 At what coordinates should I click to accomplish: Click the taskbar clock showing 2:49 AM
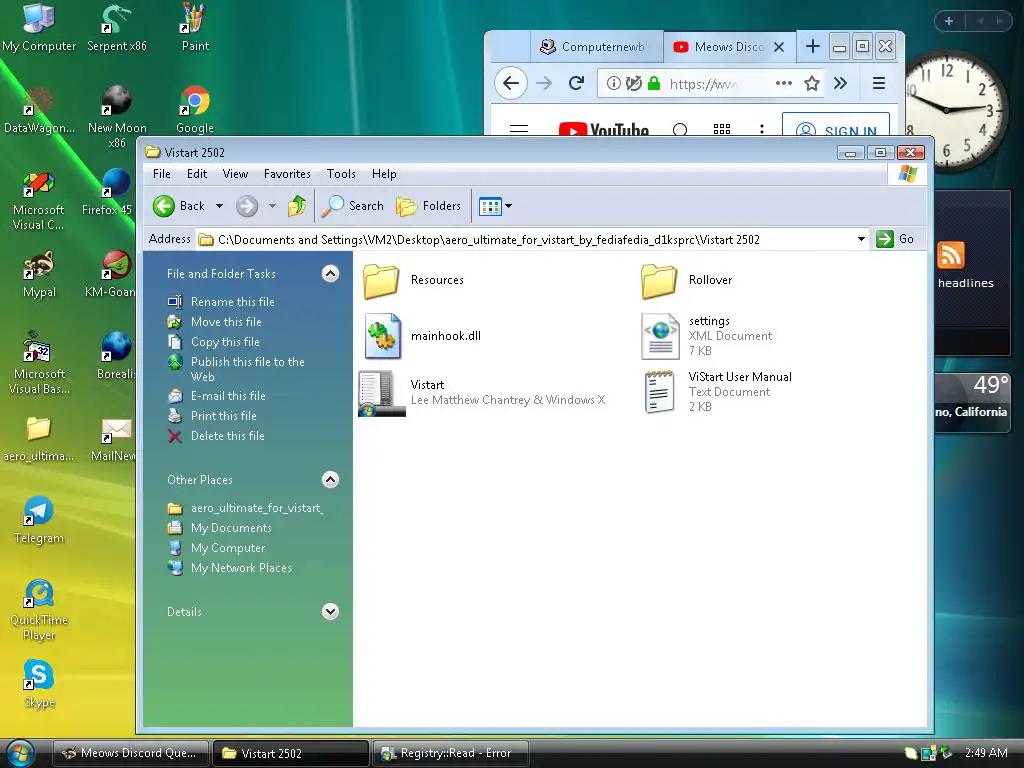click(986, 753)
